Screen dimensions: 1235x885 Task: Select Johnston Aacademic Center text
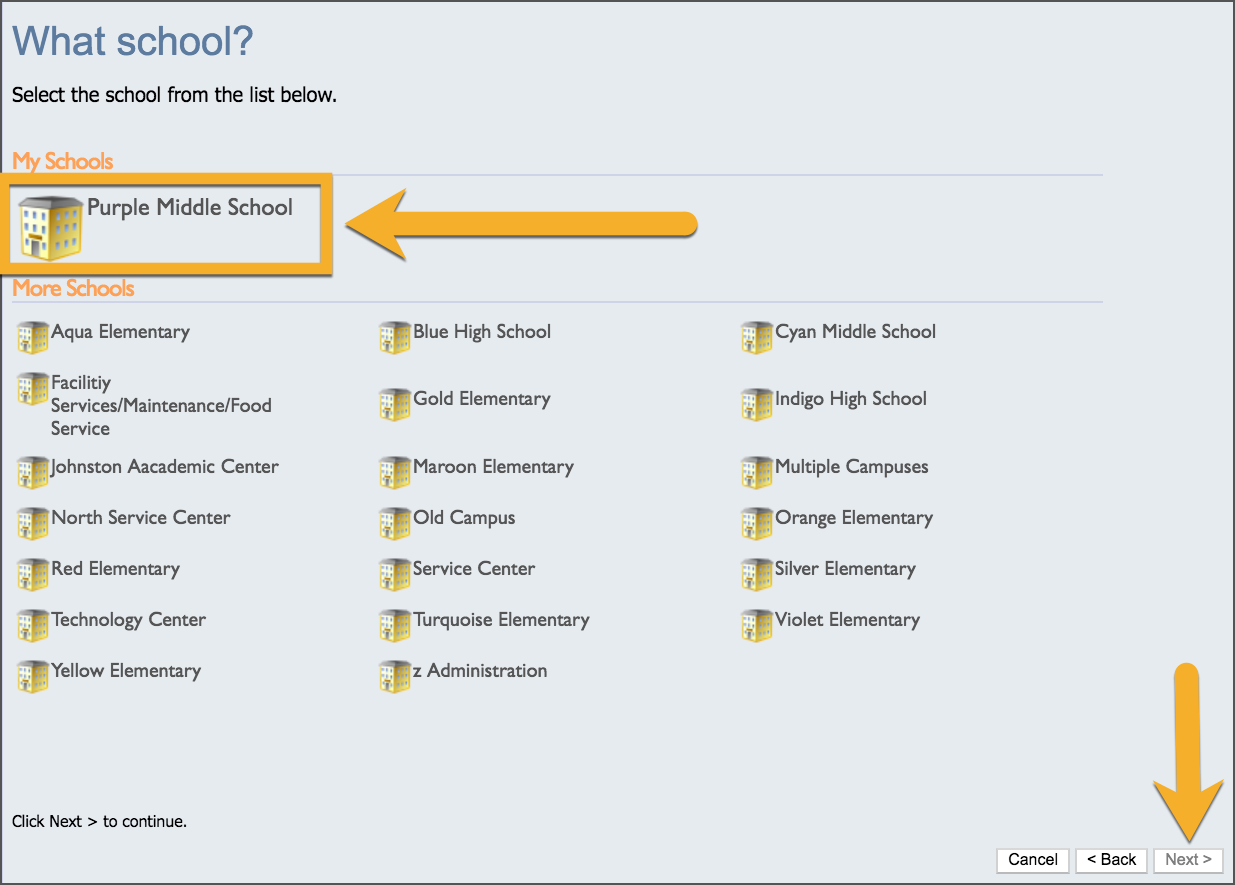click(165, 467)
